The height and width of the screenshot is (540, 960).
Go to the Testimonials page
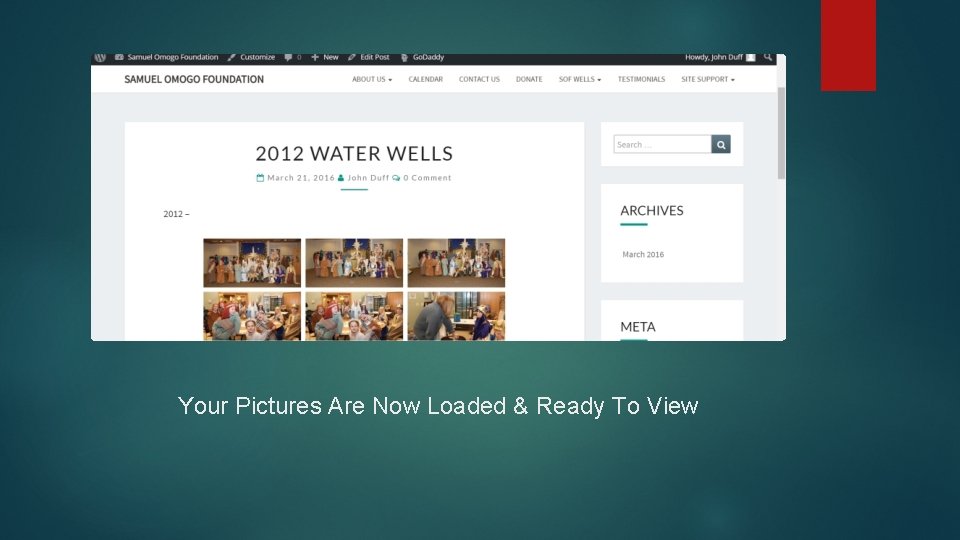point(641,79)
